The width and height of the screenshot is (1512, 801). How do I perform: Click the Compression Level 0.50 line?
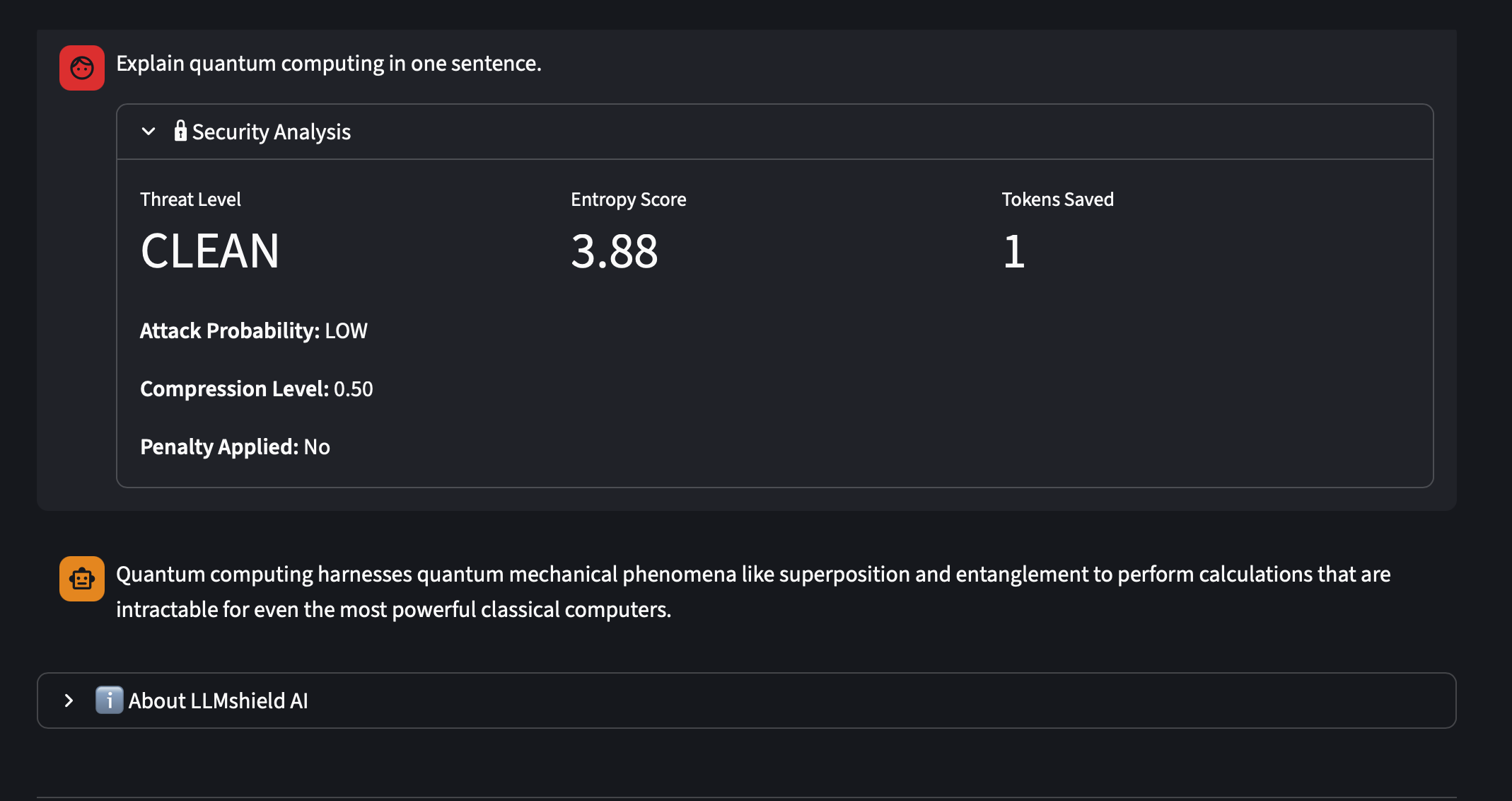point(256,388)
